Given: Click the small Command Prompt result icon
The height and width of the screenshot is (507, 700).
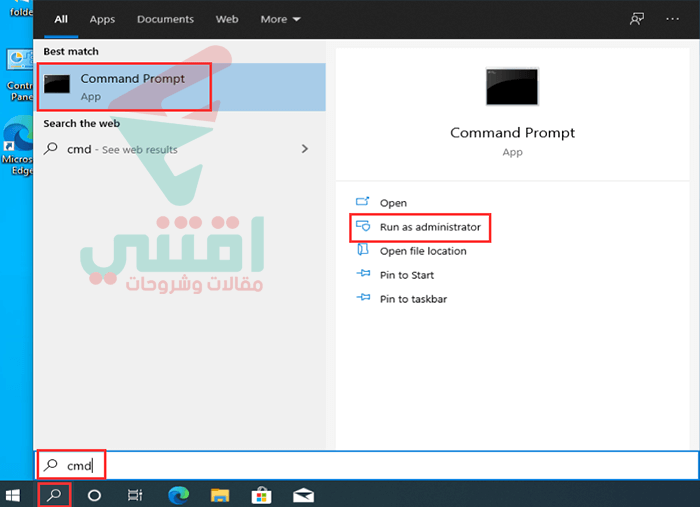Looking at the screenshot, I should (x=57, y=84).
